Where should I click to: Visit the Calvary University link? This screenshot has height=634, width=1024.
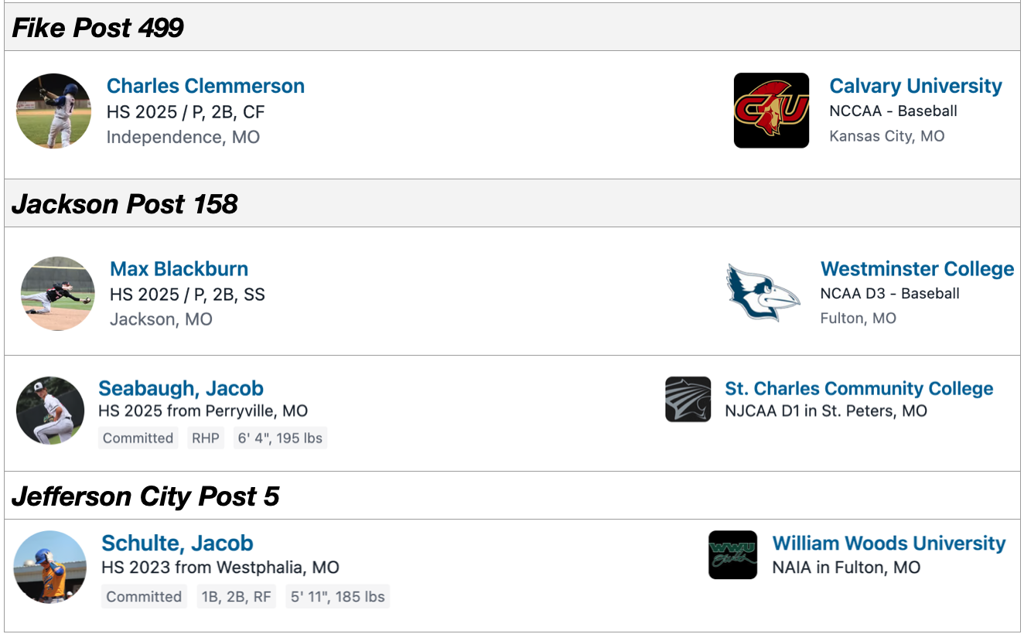(915, 86)
